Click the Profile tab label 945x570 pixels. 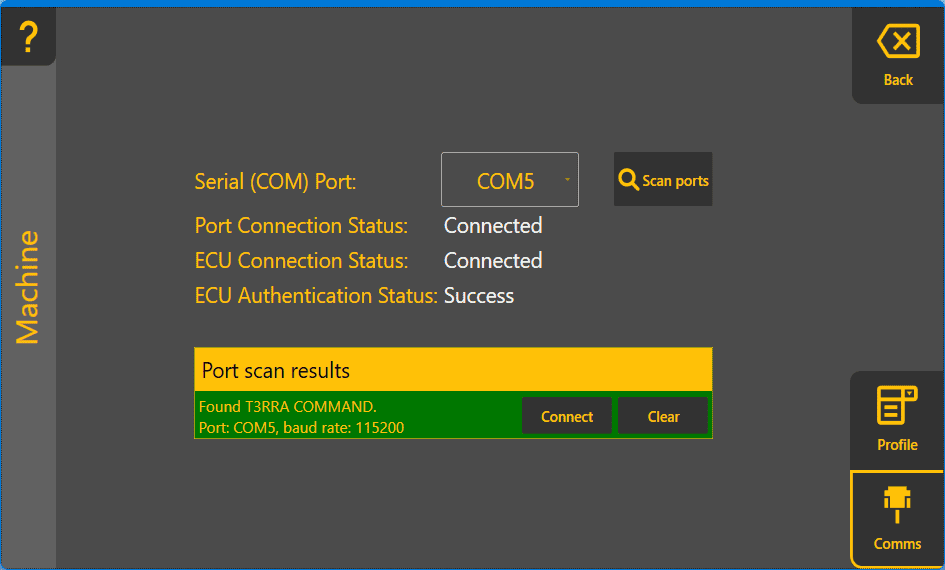coord(897,445)
